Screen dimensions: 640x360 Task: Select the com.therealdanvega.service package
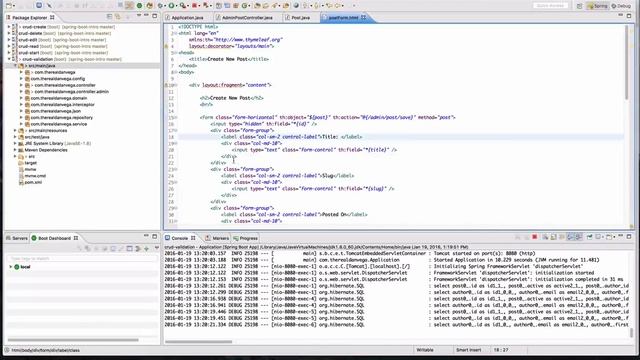point(59,124)
